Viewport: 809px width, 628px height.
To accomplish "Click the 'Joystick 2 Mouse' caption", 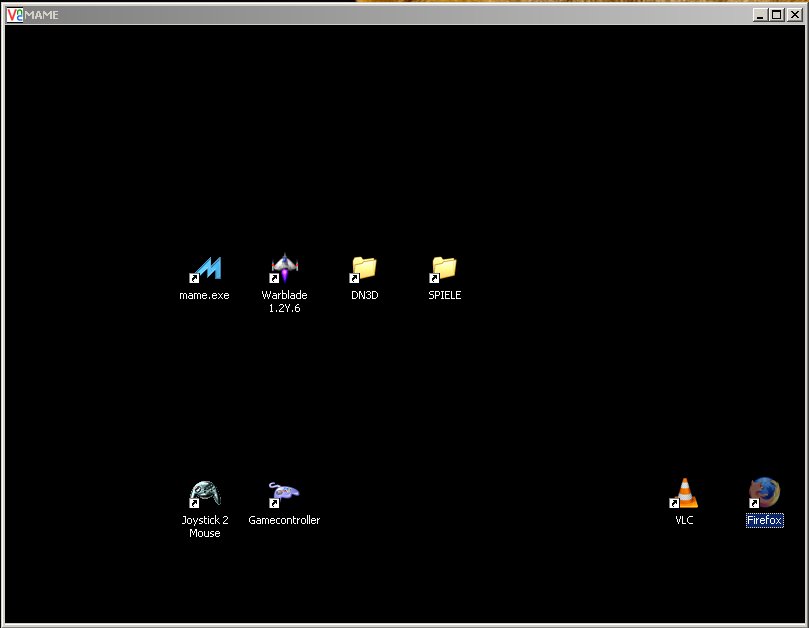I will [204, 527].
